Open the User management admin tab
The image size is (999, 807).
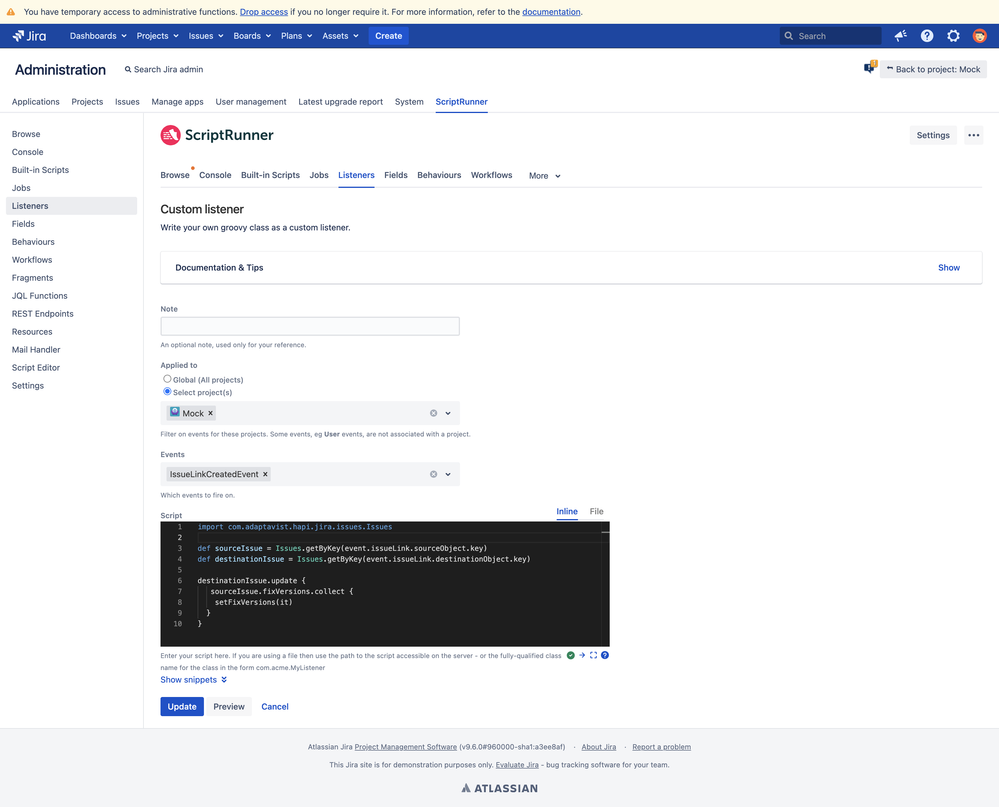[251, 102]
